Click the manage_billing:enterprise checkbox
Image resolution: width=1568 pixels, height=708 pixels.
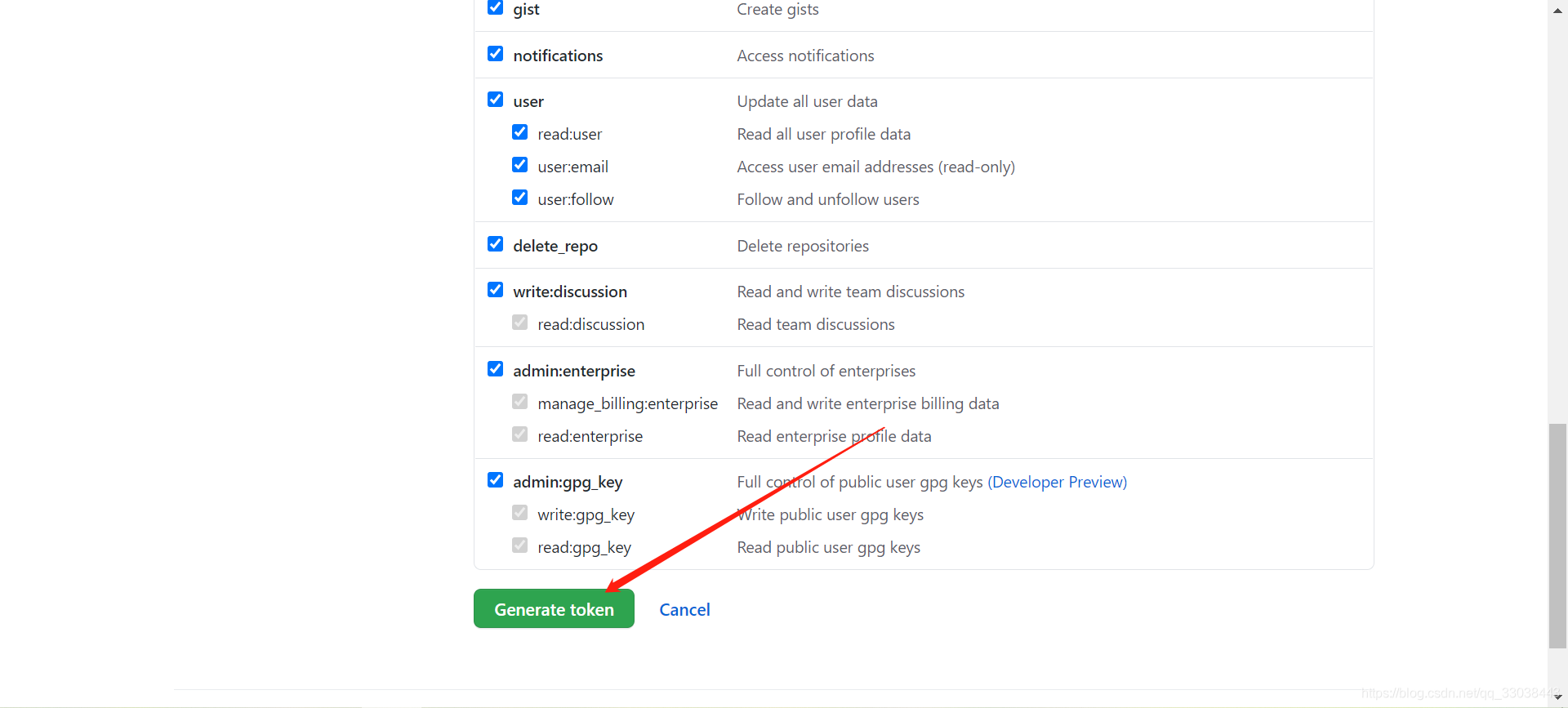click(519, 402)
